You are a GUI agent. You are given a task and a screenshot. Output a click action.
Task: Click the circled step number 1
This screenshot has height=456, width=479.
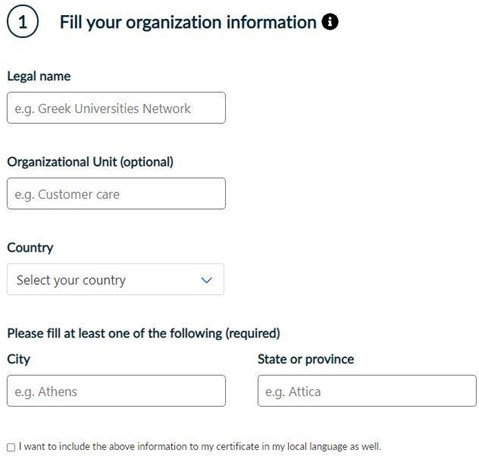[x=22, y=22]
